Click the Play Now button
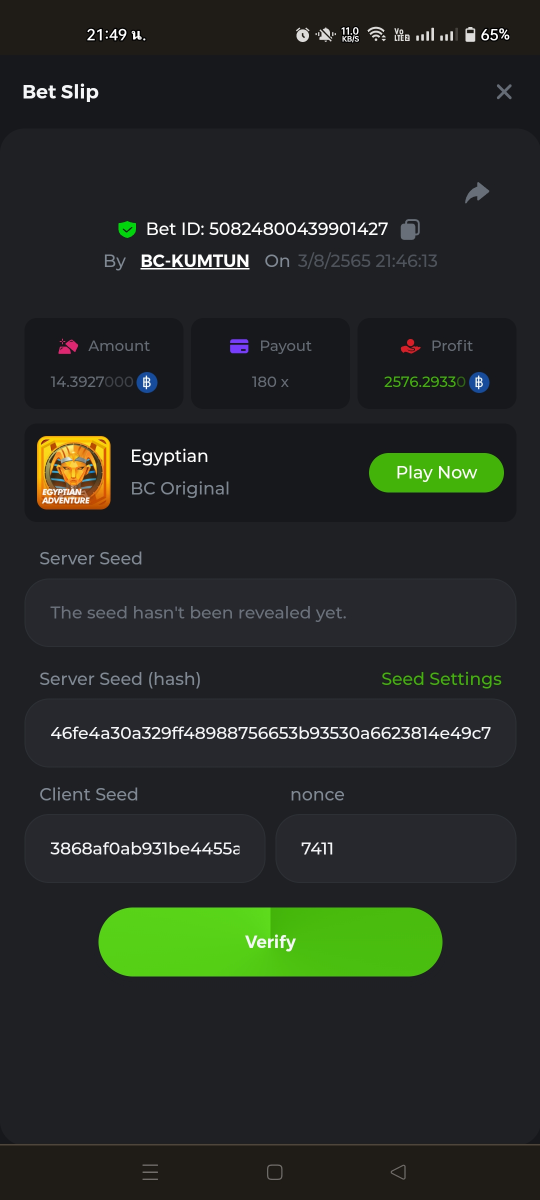 [x=436, y=472]
